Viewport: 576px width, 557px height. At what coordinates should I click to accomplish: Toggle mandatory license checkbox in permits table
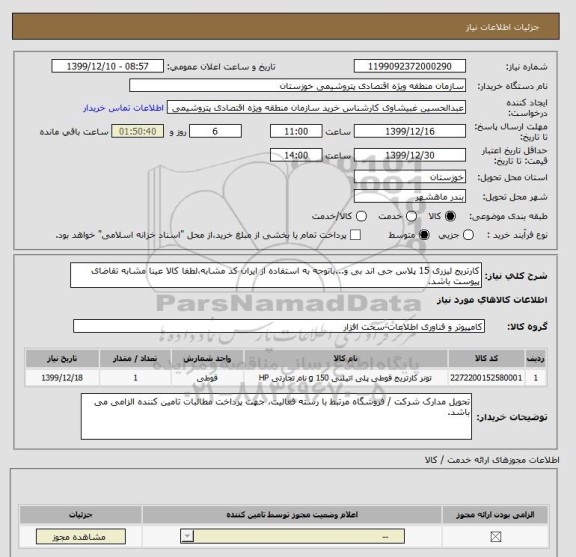coord(496,537)
